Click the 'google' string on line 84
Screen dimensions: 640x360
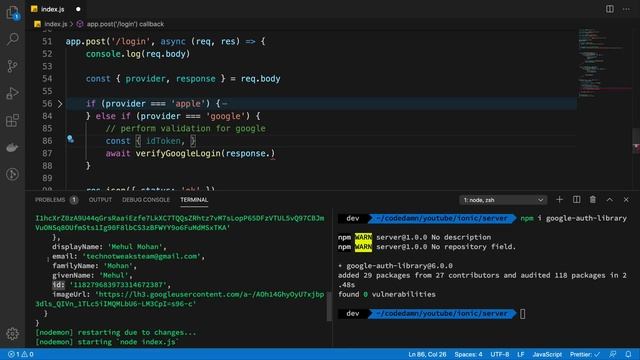click(228, 116)
